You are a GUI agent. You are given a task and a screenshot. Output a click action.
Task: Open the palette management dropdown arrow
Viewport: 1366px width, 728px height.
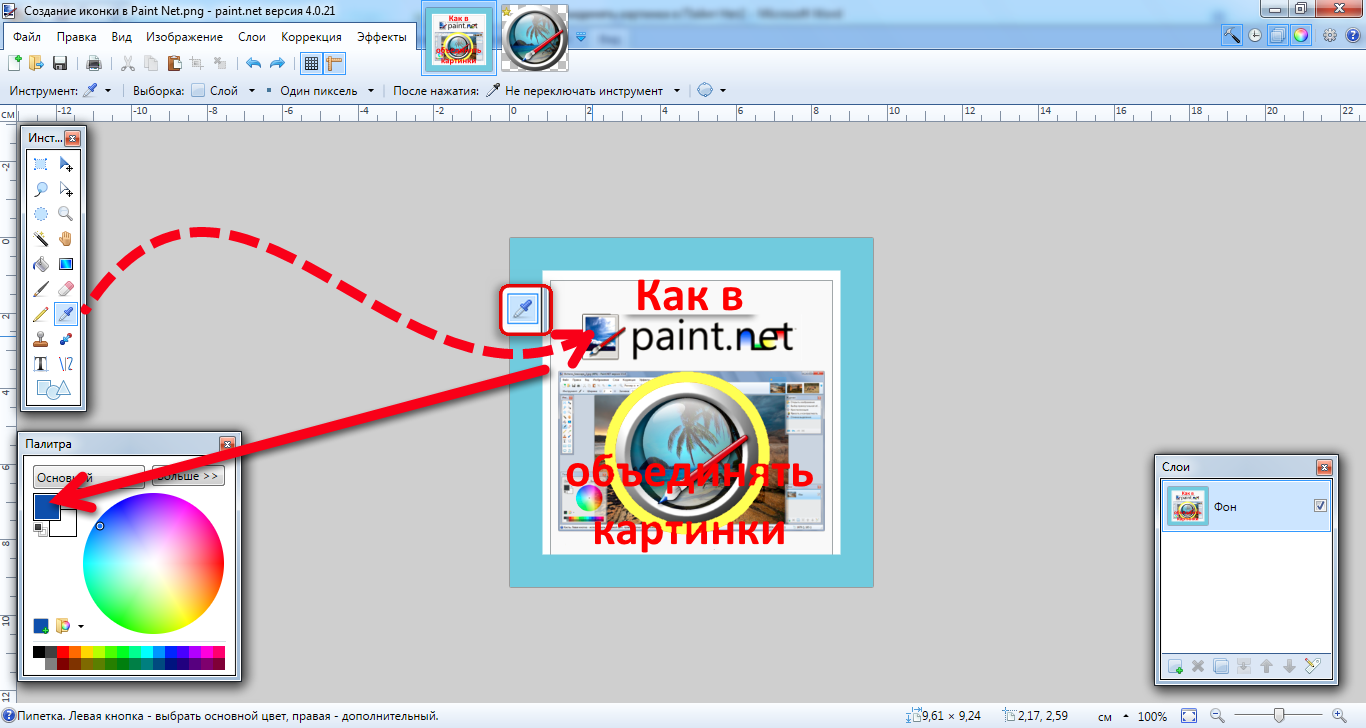(x=81, y=627)
